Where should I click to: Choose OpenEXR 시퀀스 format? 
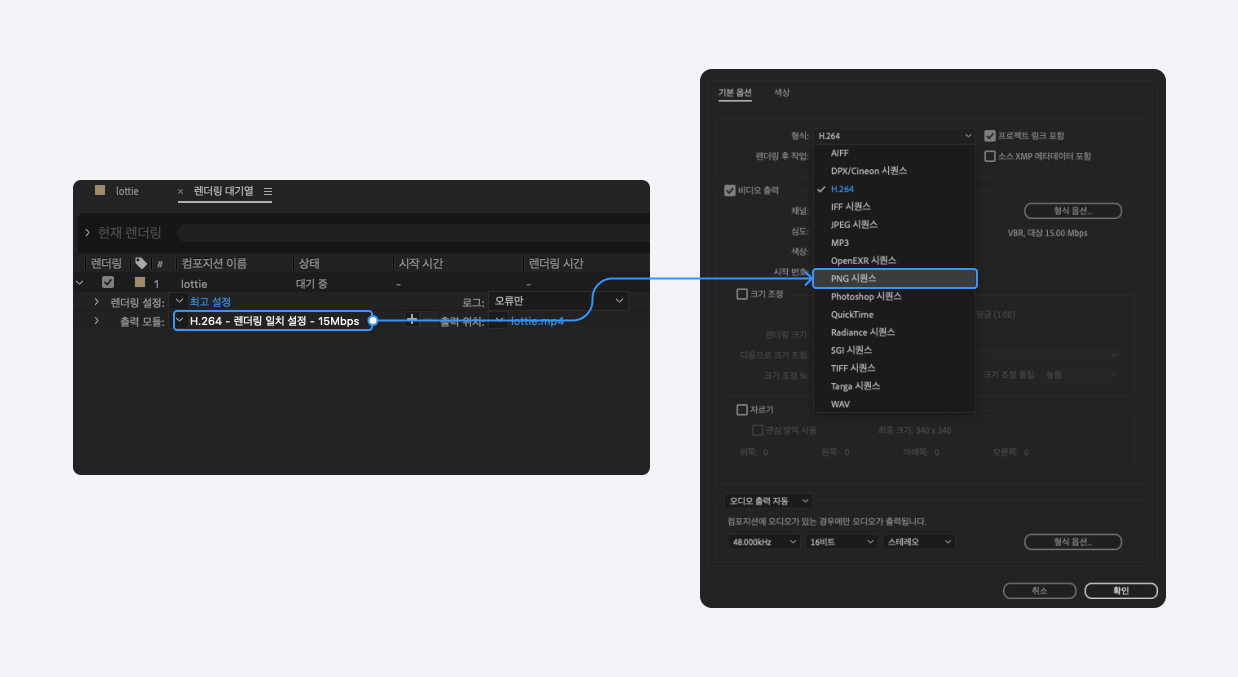pyautogui.click(x=894, y=261)
